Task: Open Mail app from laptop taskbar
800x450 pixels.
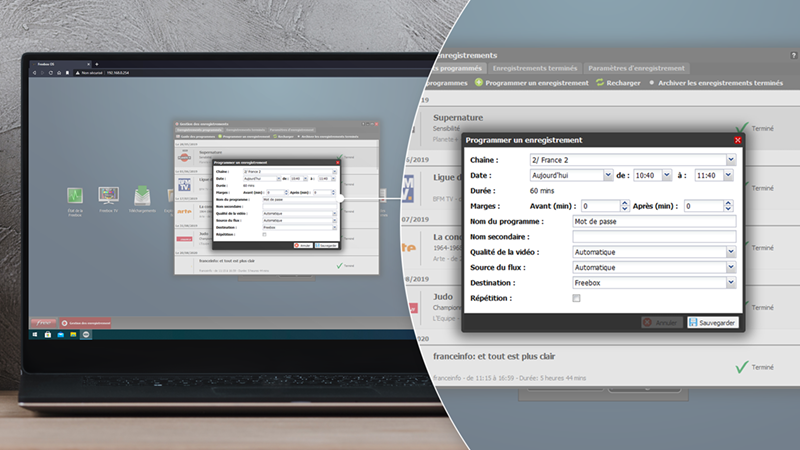Action: 60,335
